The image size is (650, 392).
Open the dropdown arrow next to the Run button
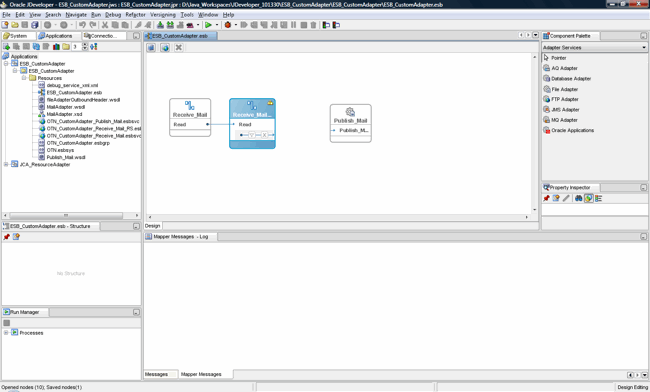217,25
